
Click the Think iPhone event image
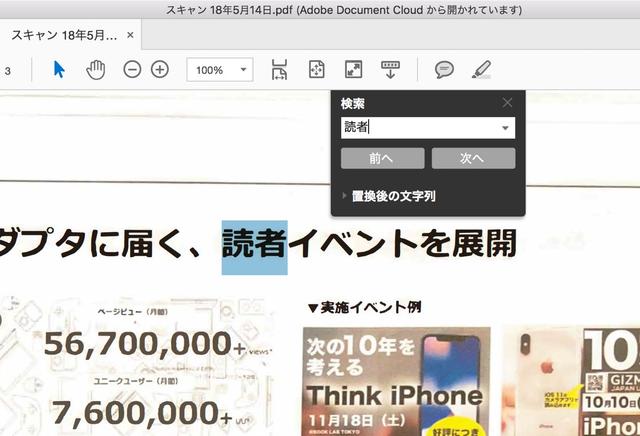pos(396,381)
